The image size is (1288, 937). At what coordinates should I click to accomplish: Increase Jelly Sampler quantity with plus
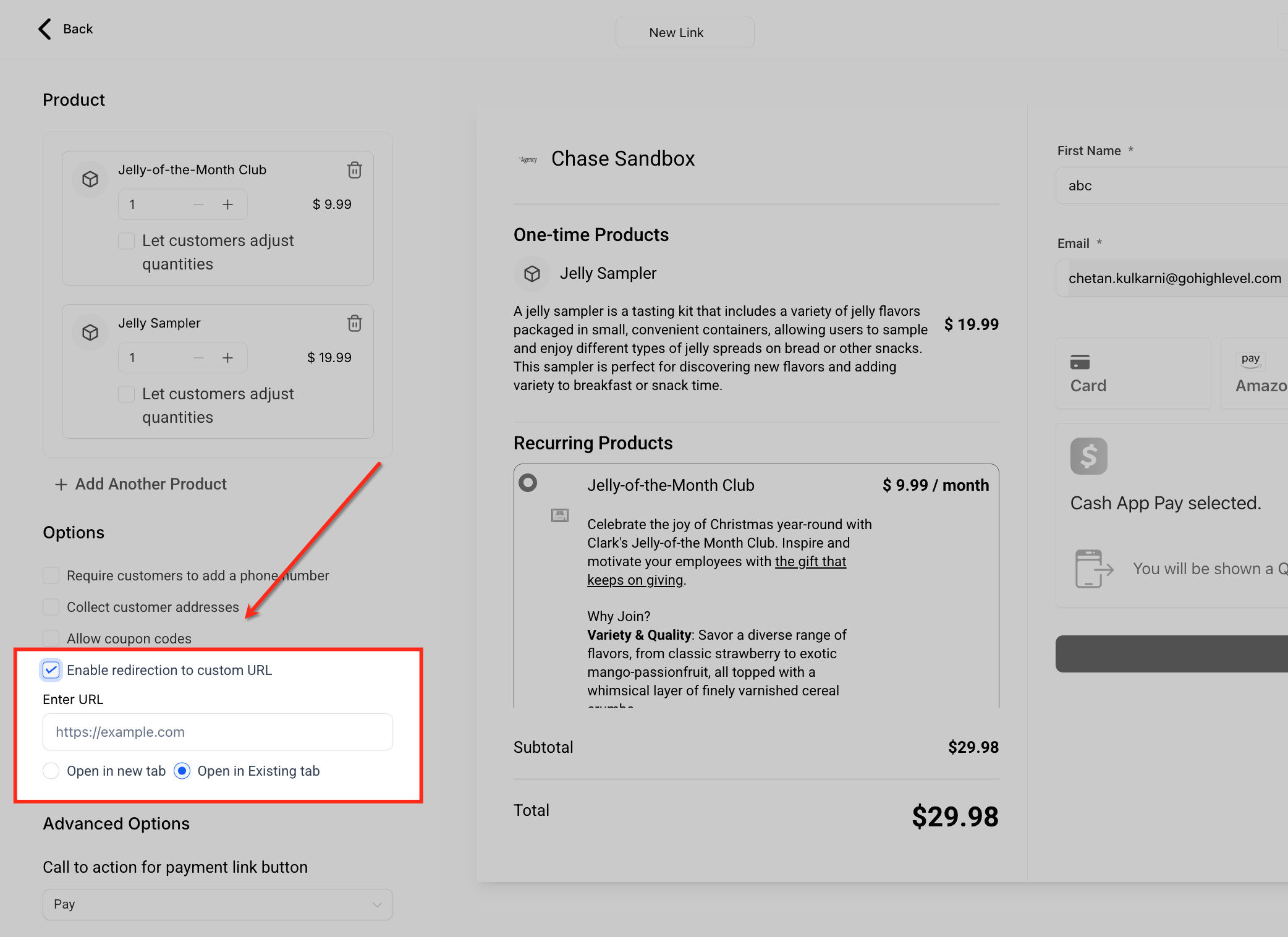tap(227, 358)
